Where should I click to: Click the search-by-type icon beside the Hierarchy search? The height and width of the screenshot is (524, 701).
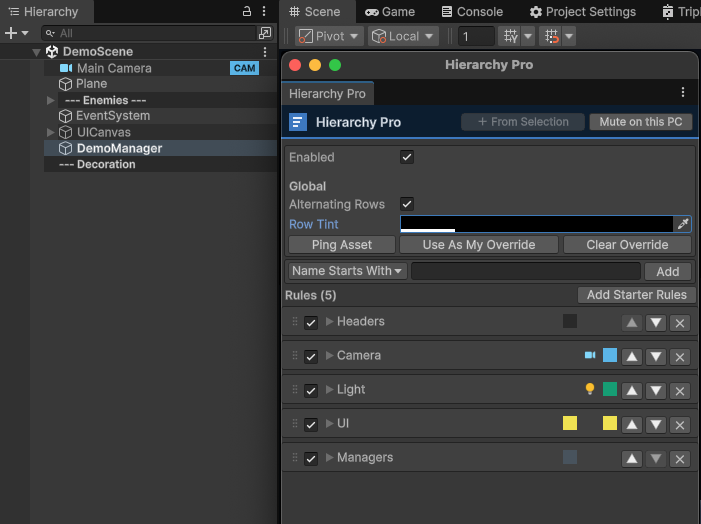pos(265,33)
